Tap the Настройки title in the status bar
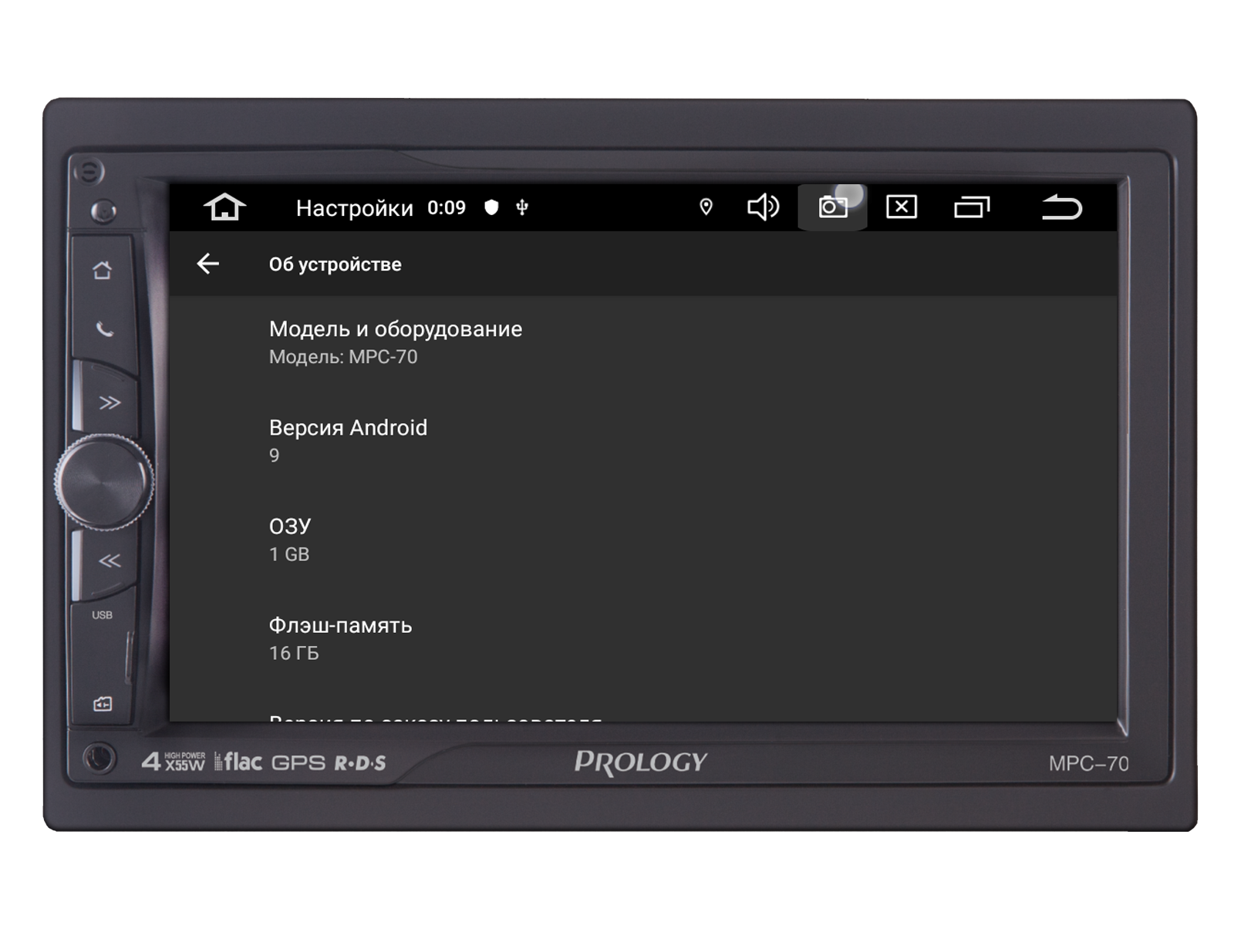The image size is (1234, 952). (354, 208)
